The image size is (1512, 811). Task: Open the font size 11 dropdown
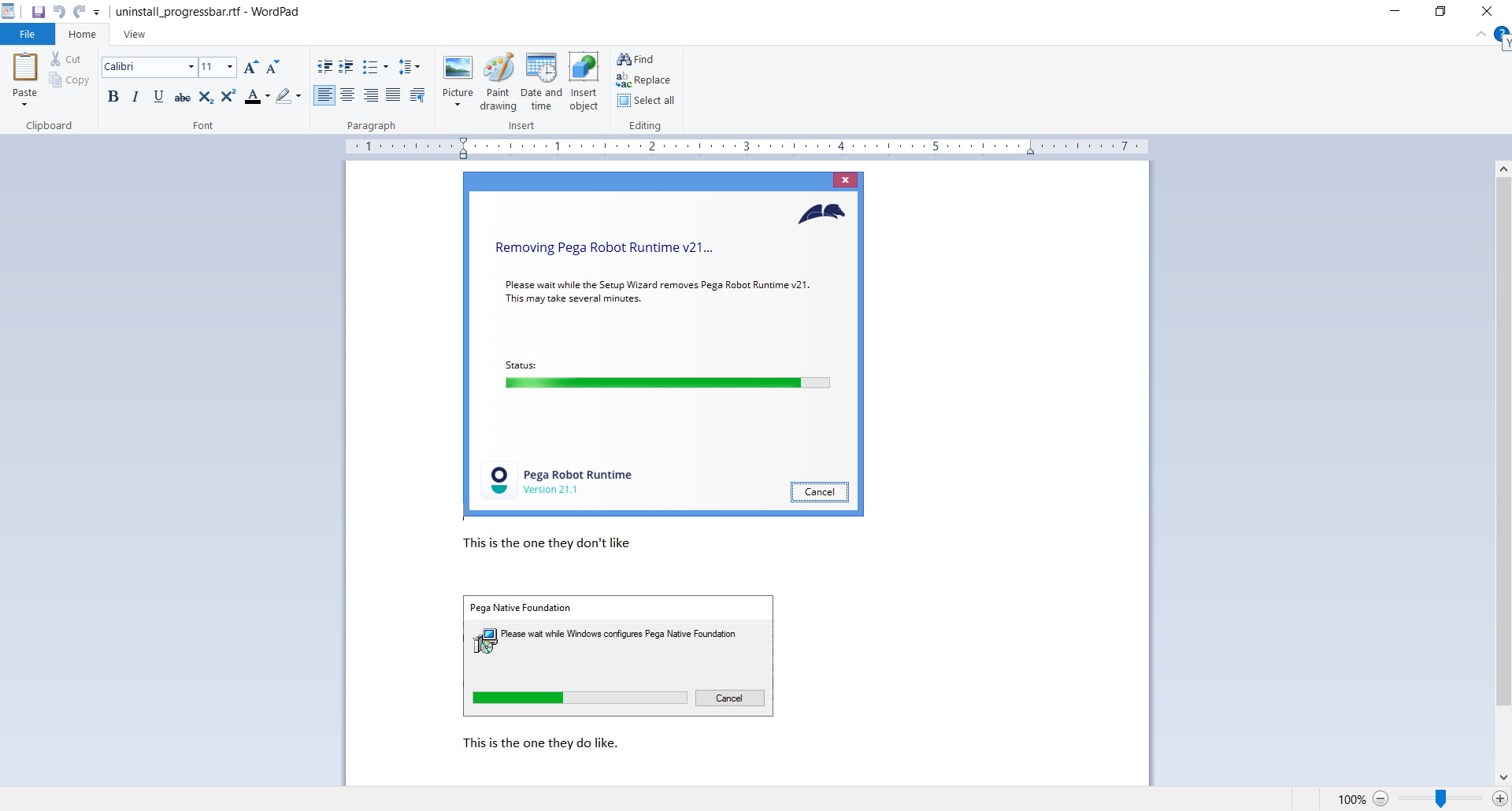(230, 67)
